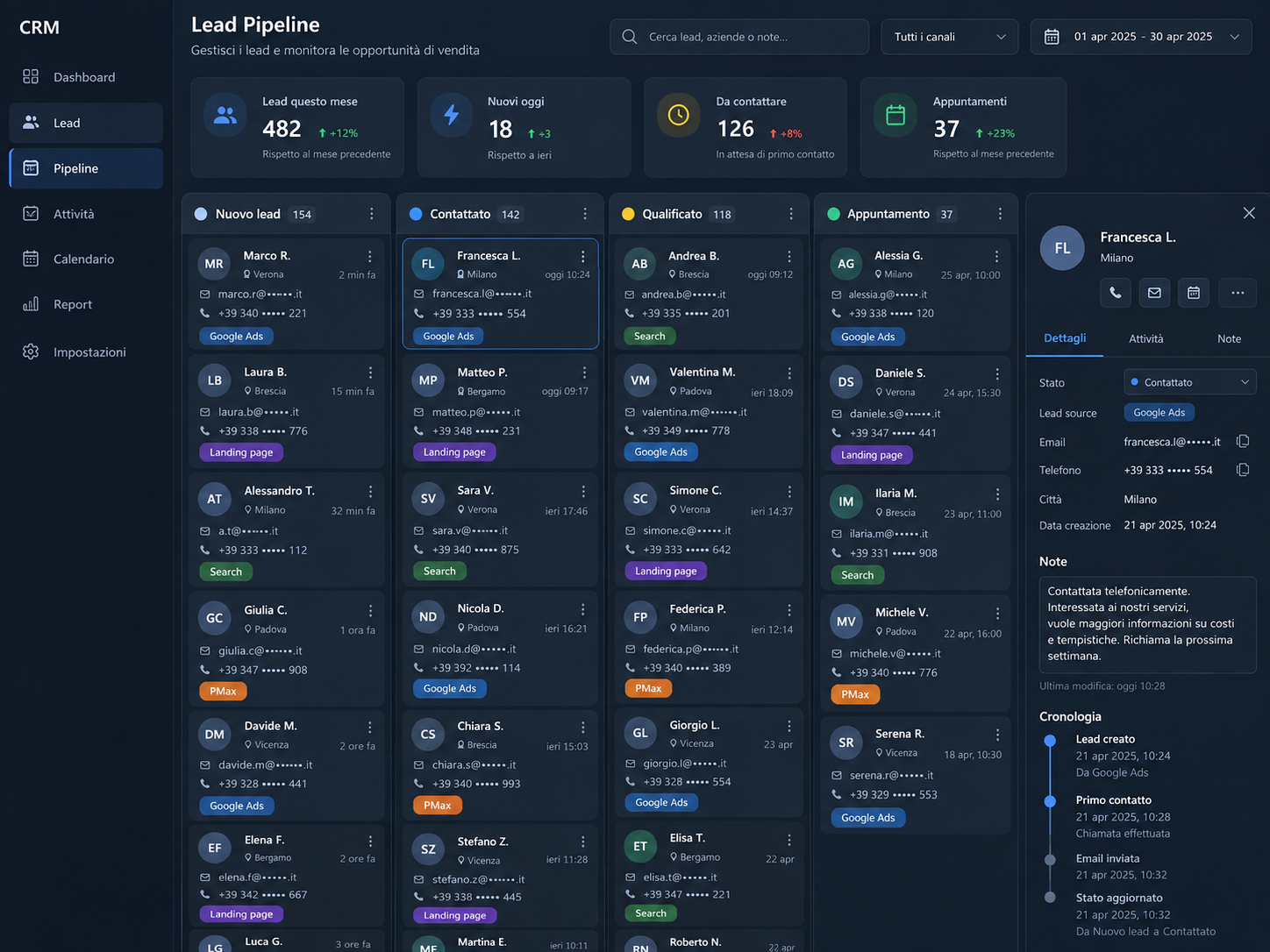Copy the email address in Dettagli

(x=1243, y=442)
